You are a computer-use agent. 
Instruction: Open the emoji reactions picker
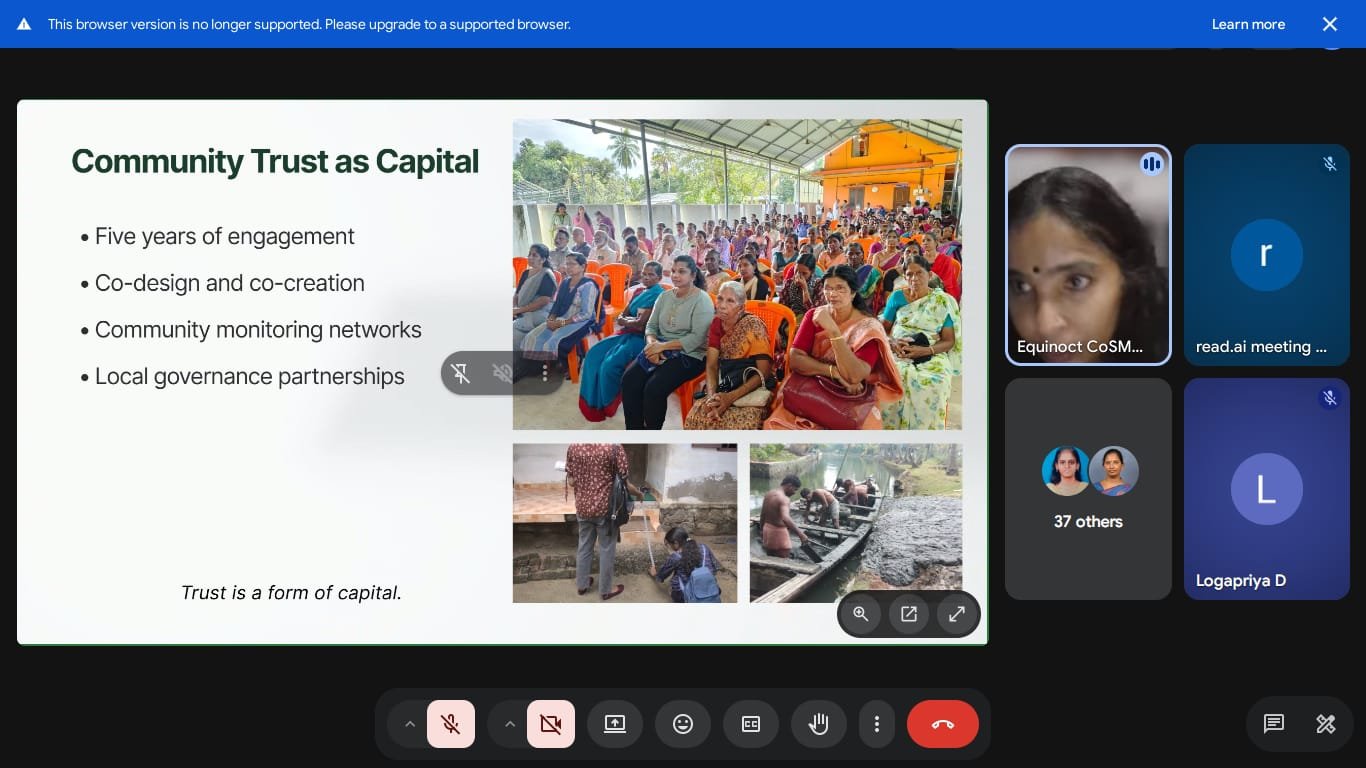tap(683, 724)
